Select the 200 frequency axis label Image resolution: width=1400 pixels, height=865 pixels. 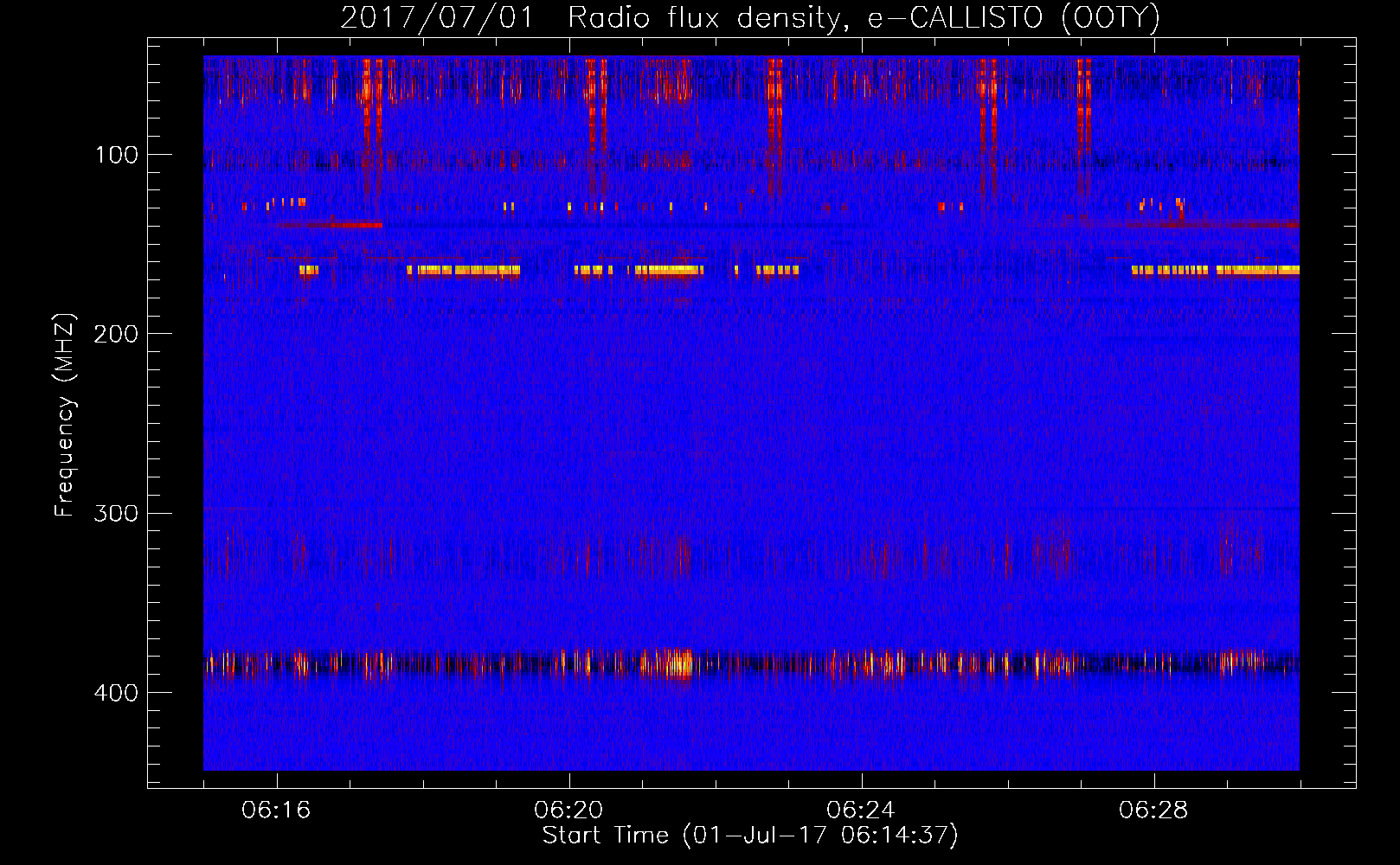[116, 334]
